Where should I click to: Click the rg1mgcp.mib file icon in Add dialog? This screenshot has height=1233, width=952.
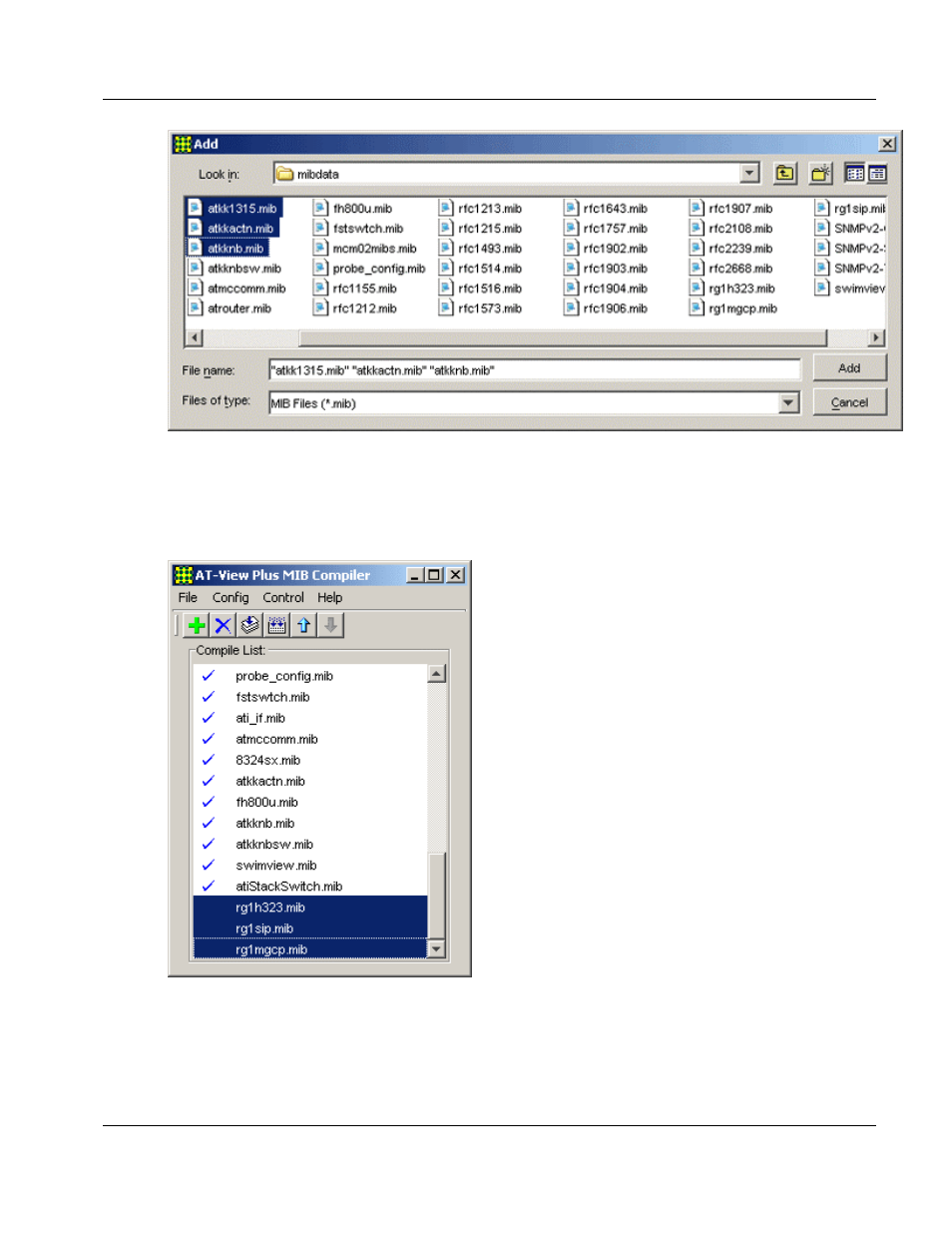tap(697, 308)
